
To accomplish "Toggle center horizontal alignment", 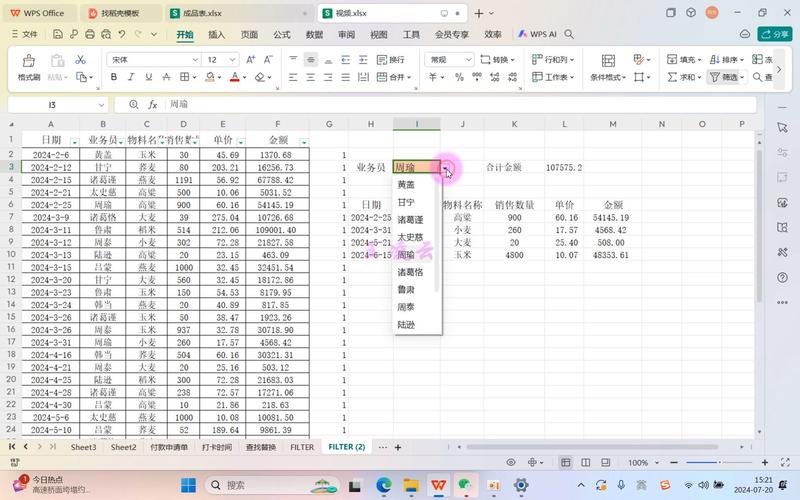I will (x=311, y=77).
